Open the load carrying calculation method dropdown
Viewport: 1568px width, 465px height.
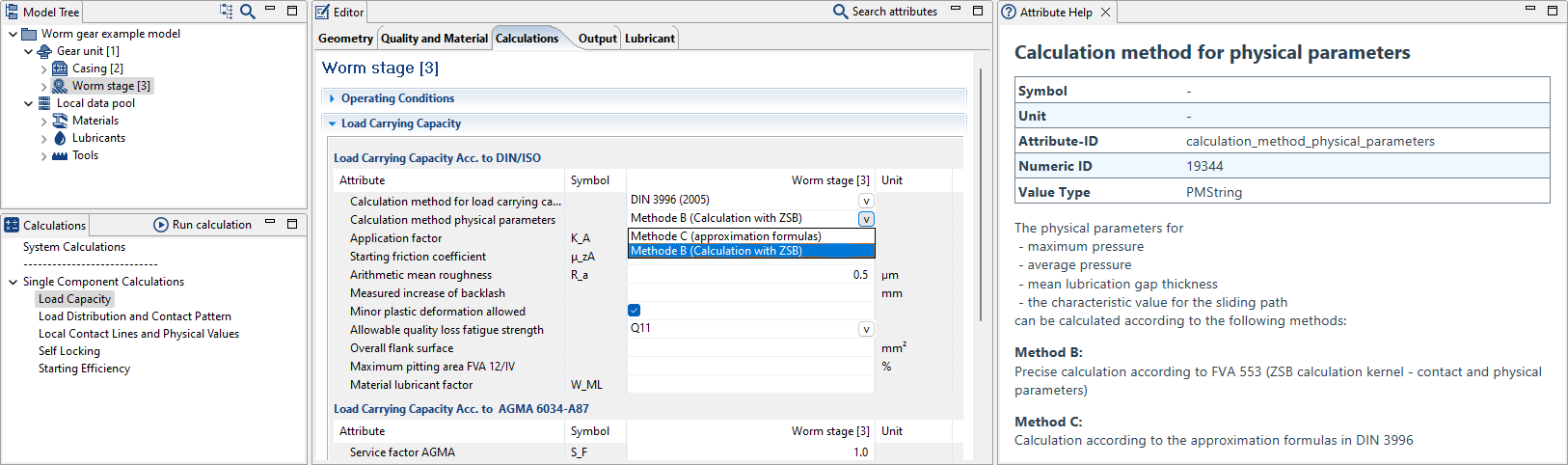[866, 201]
